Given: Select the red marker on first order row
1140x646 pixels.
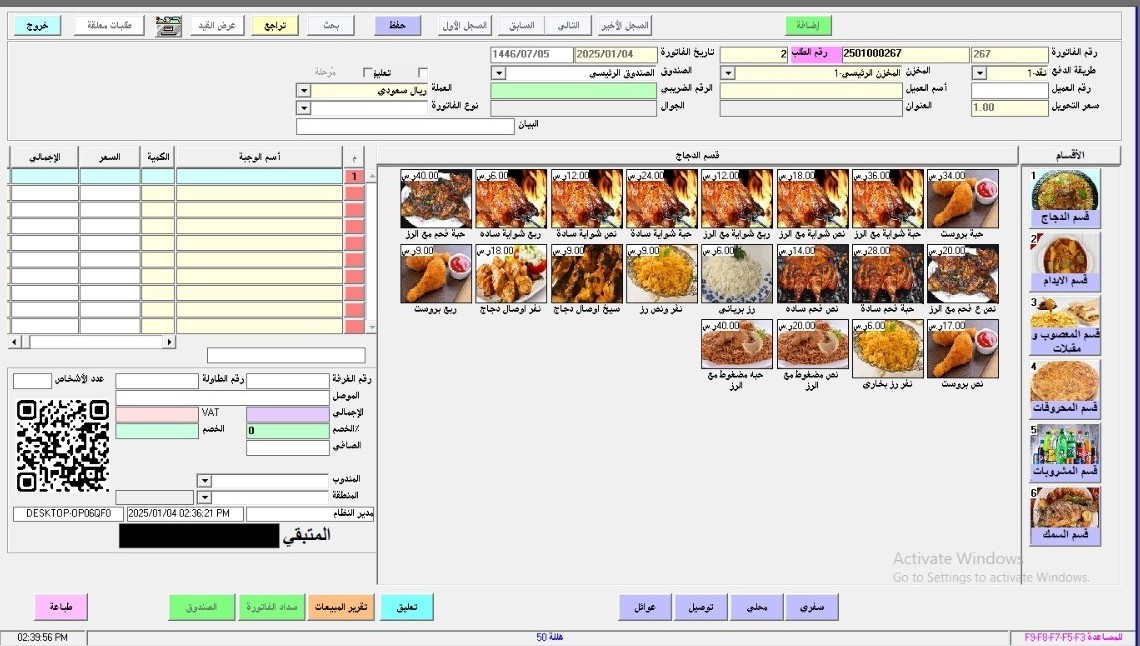Looking at the screenshot, I should tap(354, 177).
